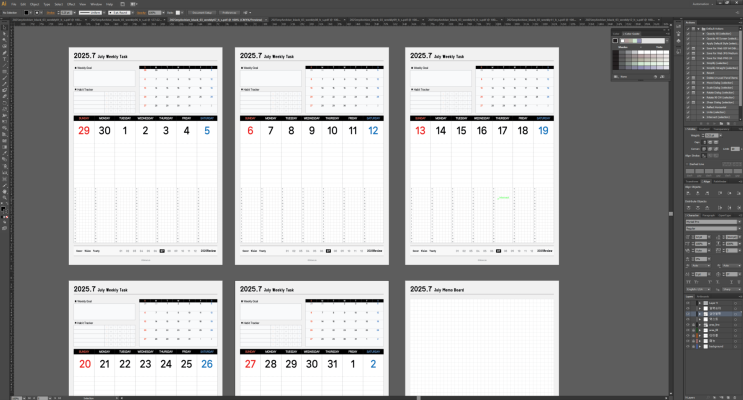The image size is (743, 400).
Task: Open the language English: USA dropdown
Action: pos(698,290)
